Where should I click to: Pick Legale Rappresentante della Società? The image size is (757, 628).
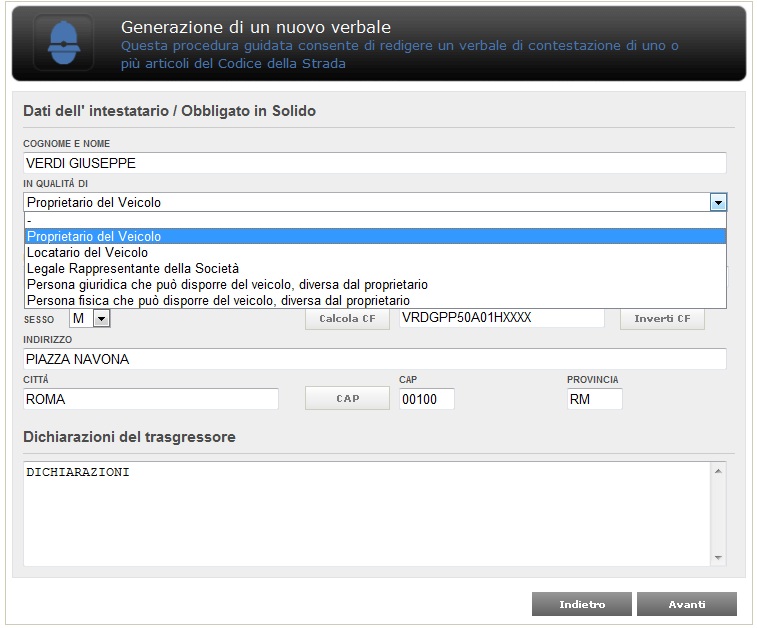click(x=375, y=268)
